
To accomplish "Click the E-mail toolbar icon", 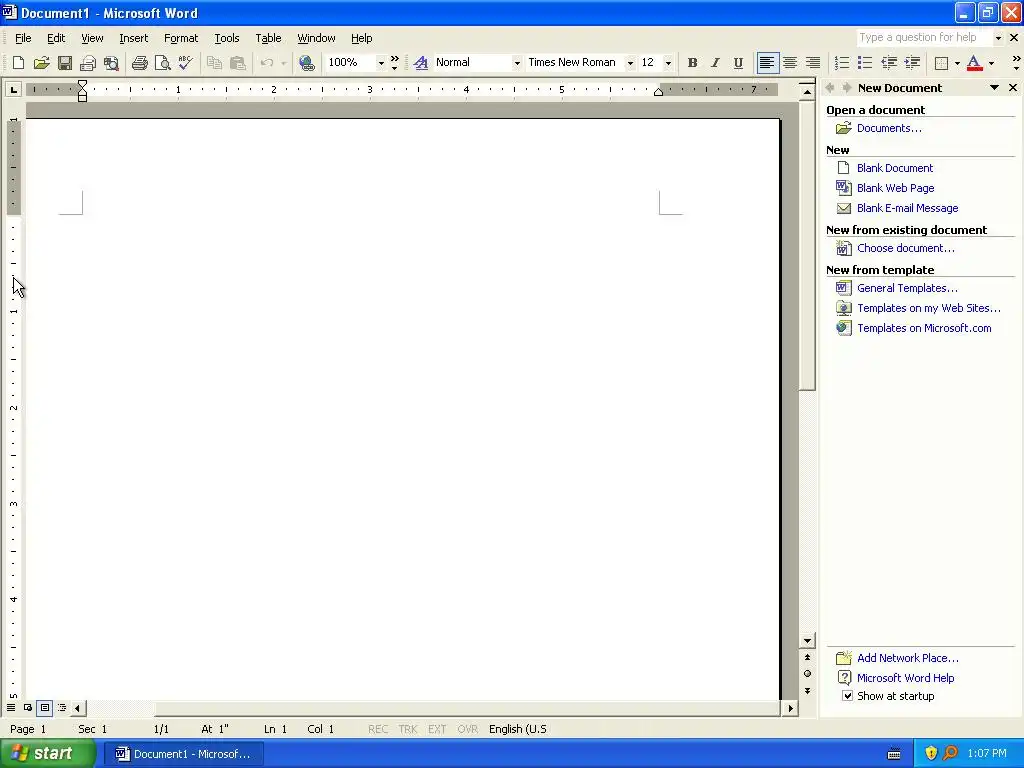I will click(88, 63).
